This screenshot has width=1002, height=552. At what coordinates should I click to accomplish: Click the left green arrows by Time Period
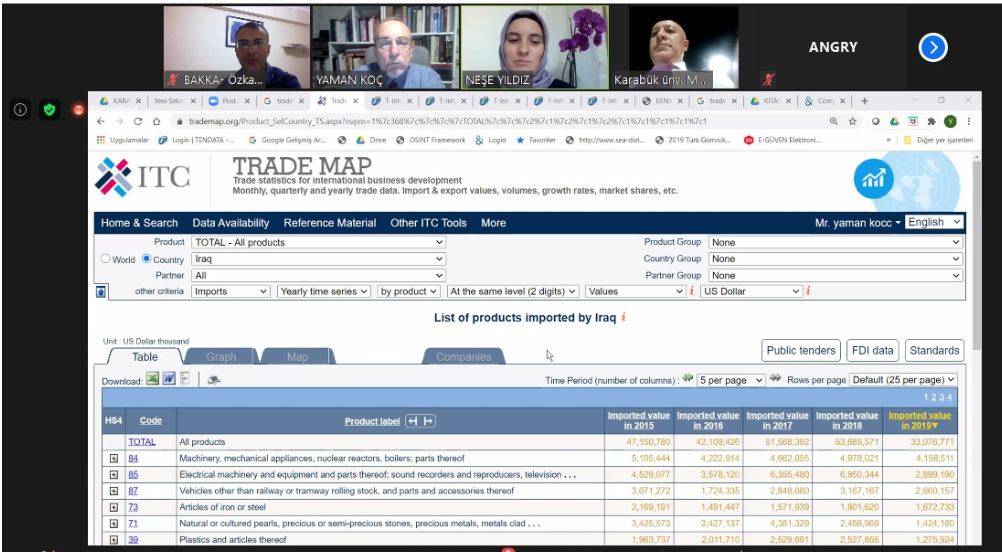(688, 378)
